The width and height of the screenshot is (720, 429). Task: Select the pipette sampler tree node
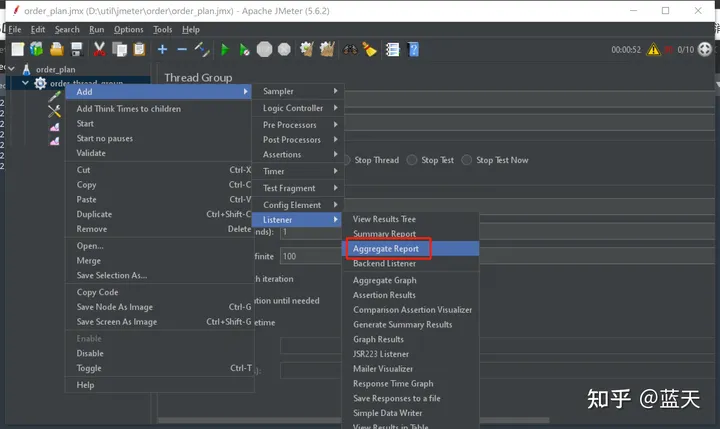(x=54, y=96)
